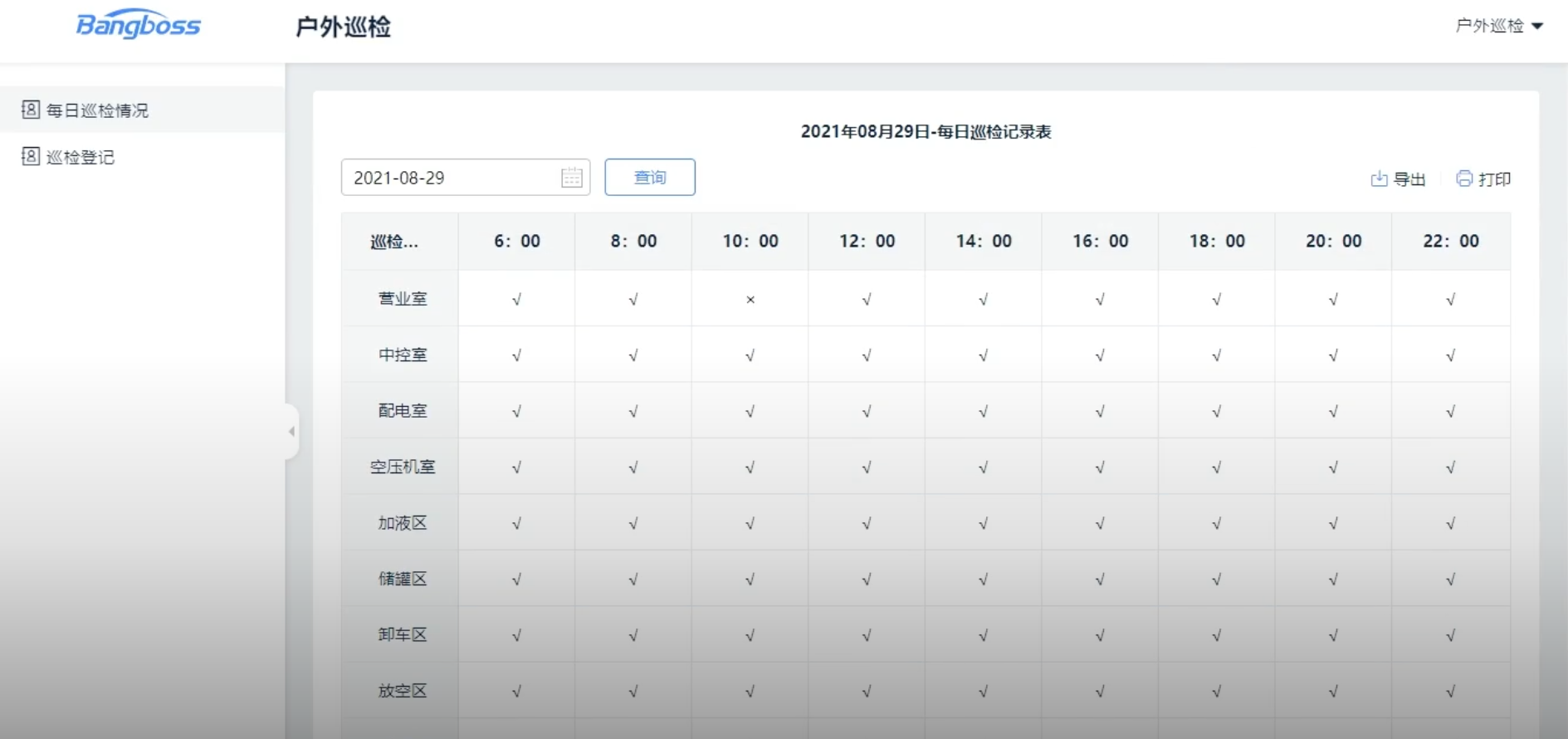Open the 巡检登记 menu item
The height and width of the screenshot is (739, 1568).
[x=81, y=157]
